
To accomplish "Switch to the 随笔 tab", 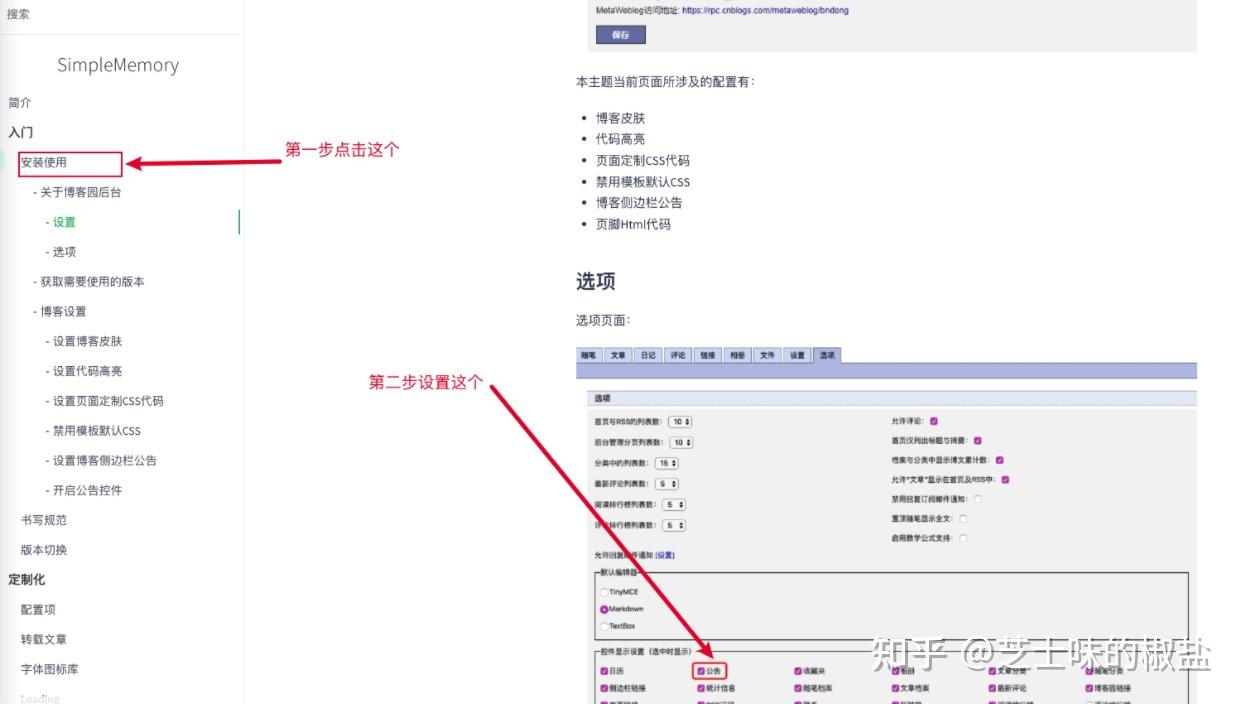I will (x=588, y=354).
